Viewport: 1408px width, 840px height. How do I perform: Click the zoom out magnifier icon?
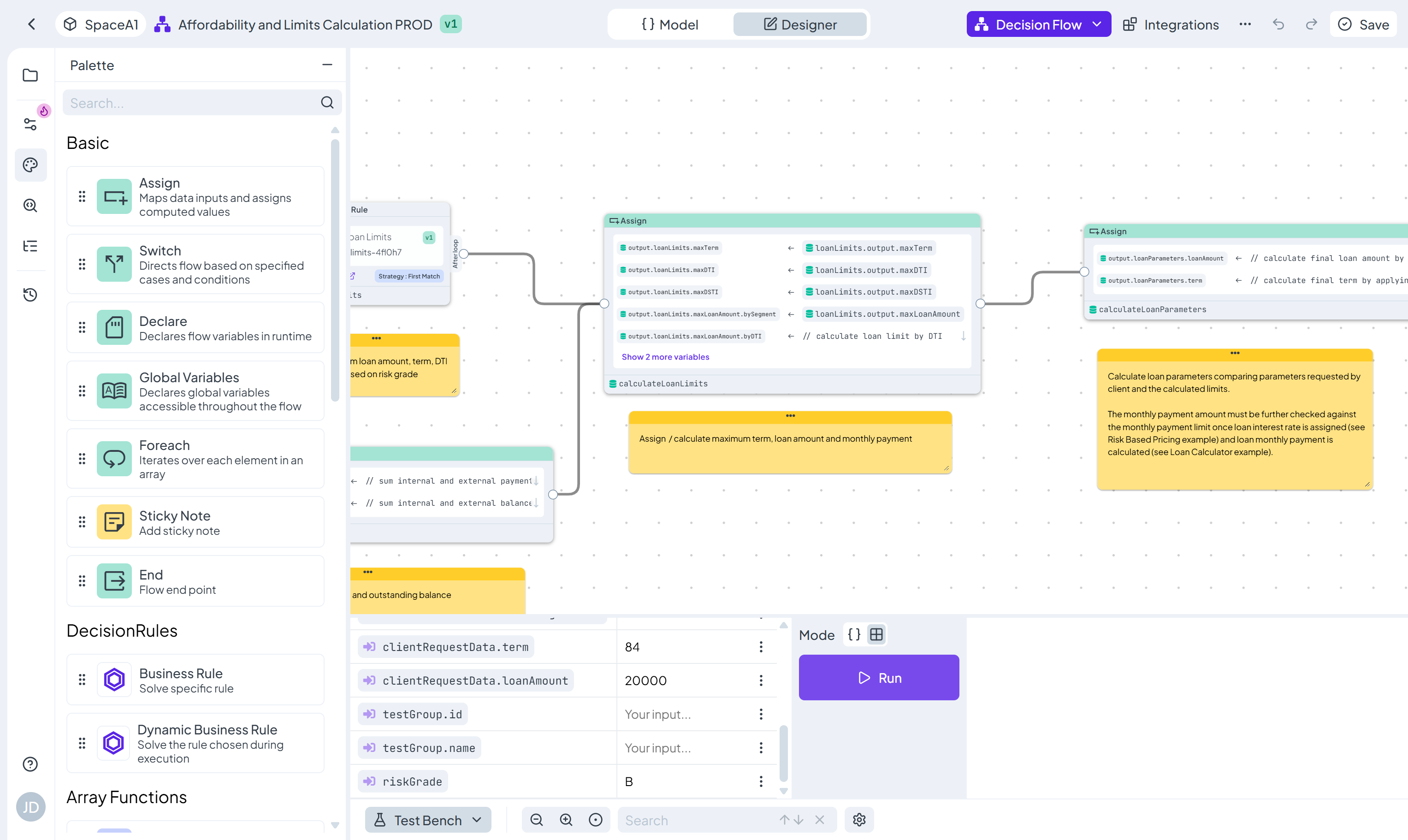pos(536,820)
